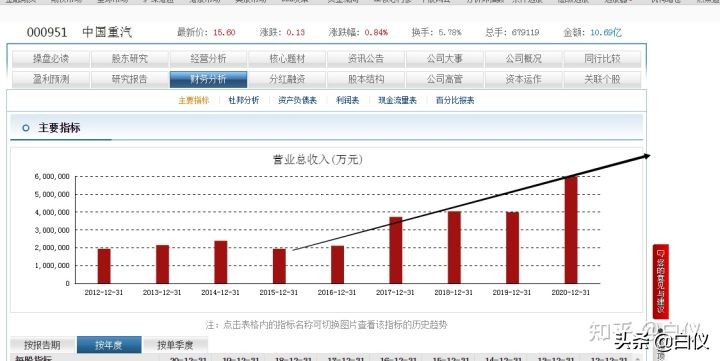Click the 2018-12-31 revenue bar
This screenshot has height=361, width=720.
[x=454, y=247]
